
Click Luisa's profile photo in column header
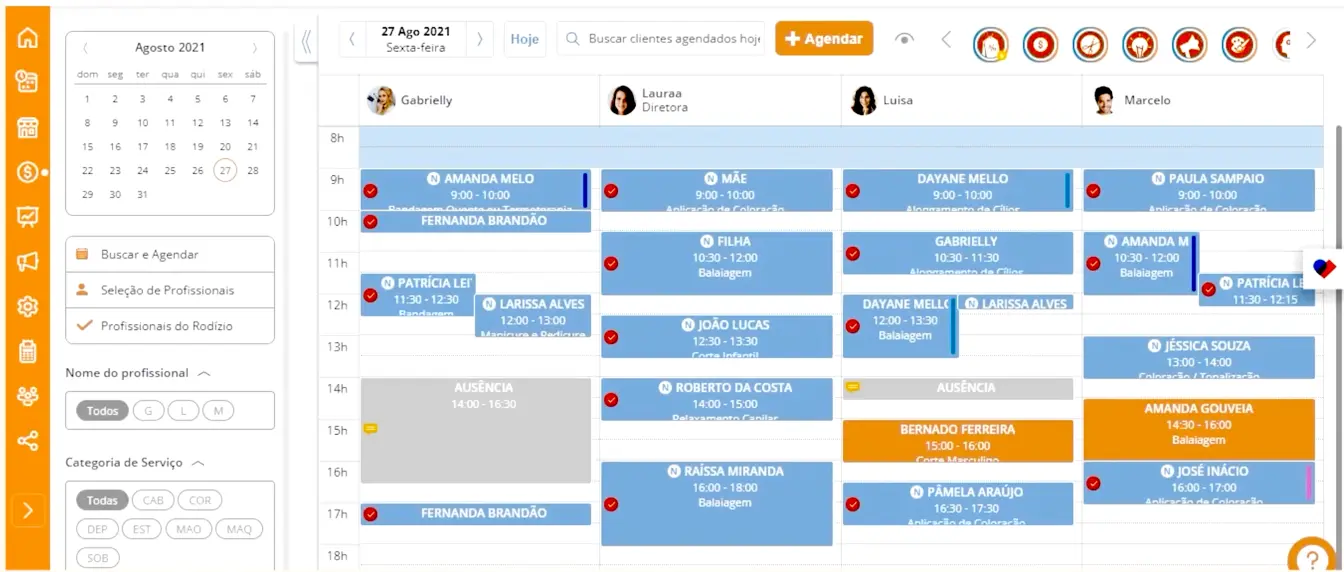tap(863, 100)
